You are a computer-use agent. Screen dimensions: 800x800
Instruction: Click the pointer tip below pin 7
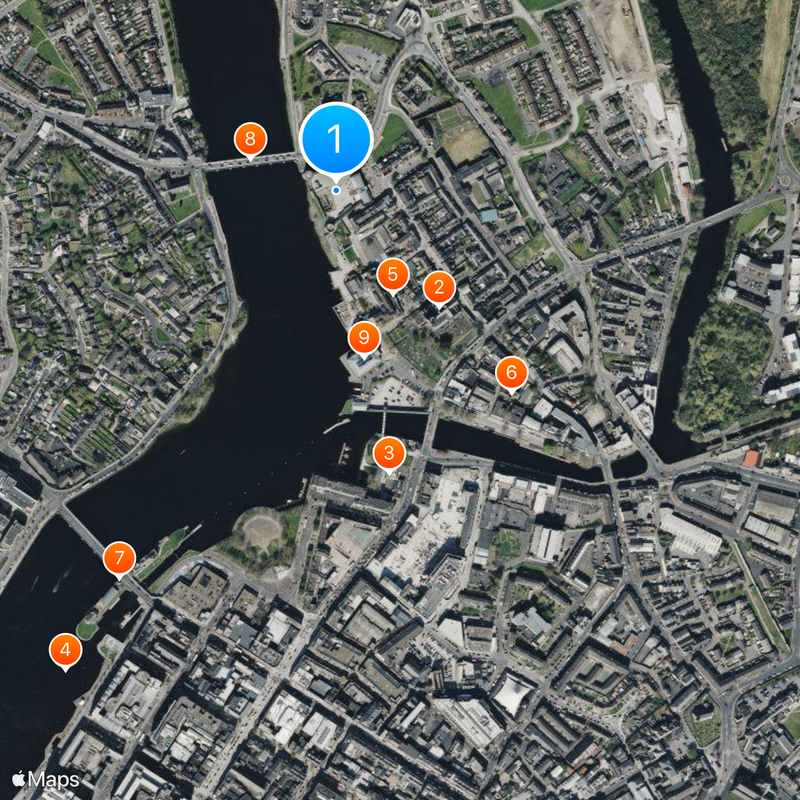coord(119,577)
